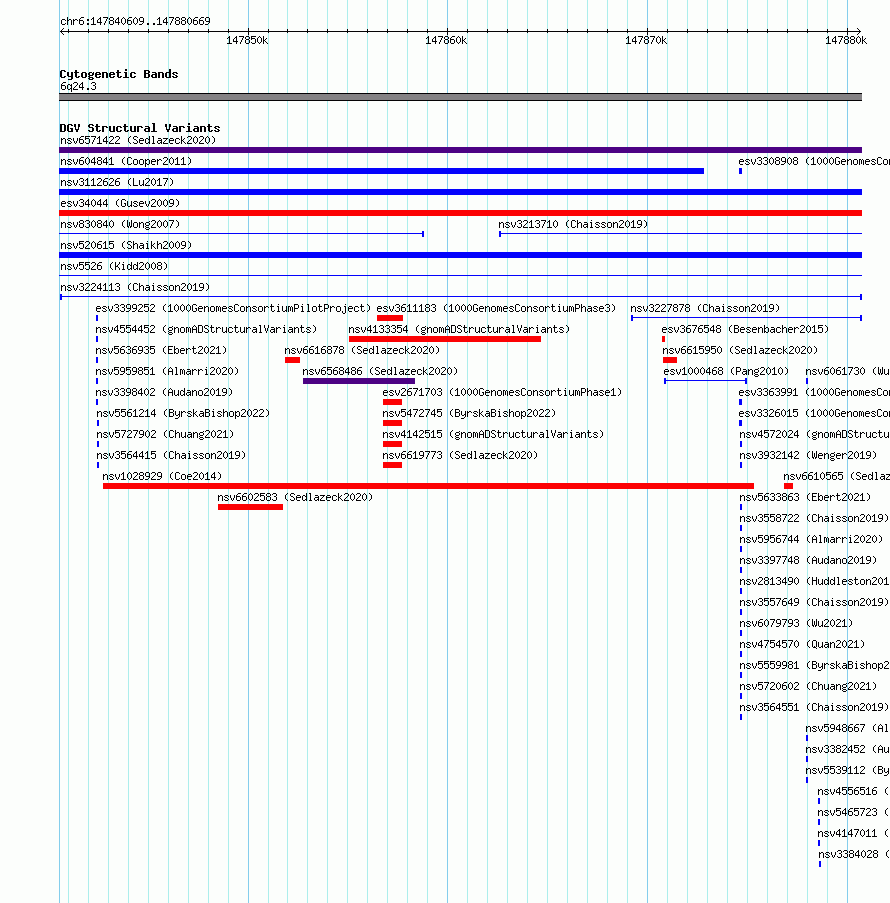Open nsv520615 (Shaikh2009) label
The image size is (890, 903).
pos(126,245)
